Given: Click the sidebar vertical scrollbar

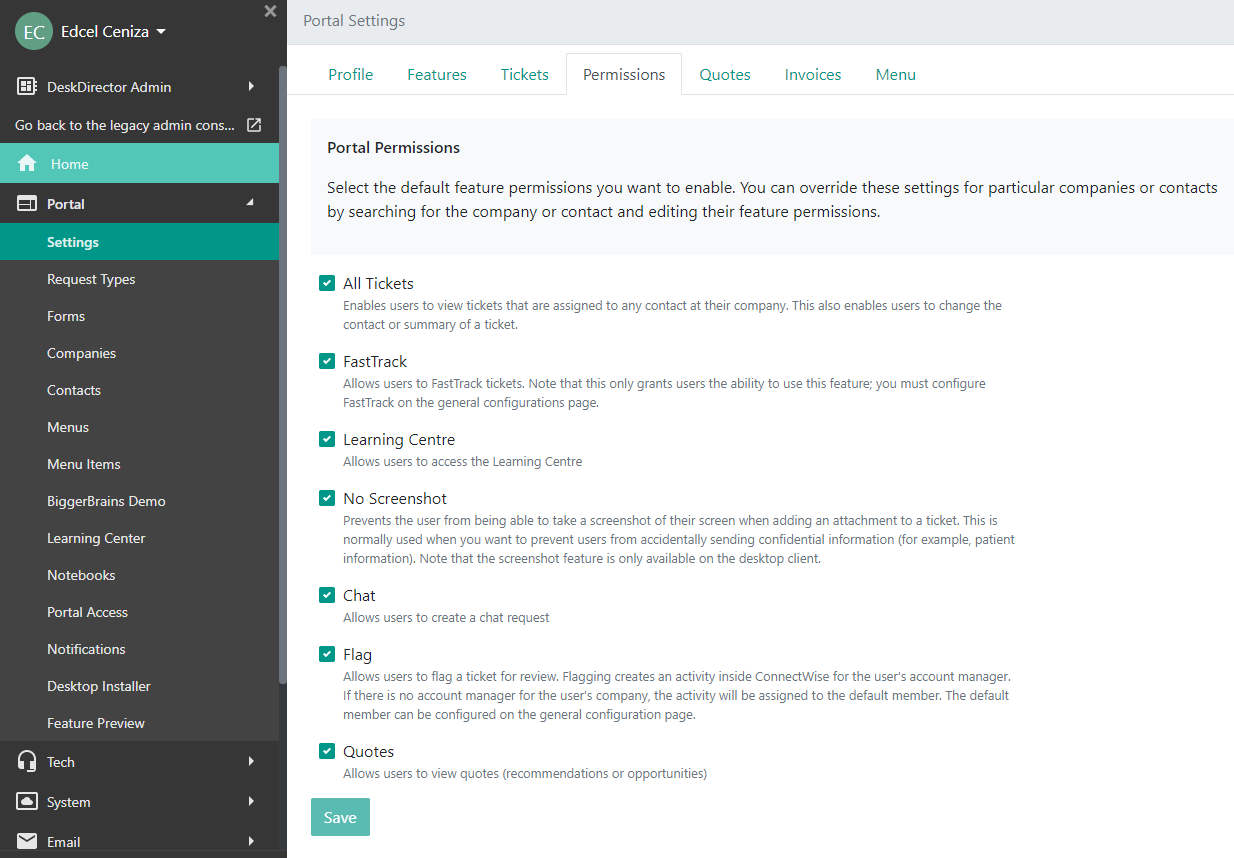Looking at the screenshot, I should (x=283, y=375).
